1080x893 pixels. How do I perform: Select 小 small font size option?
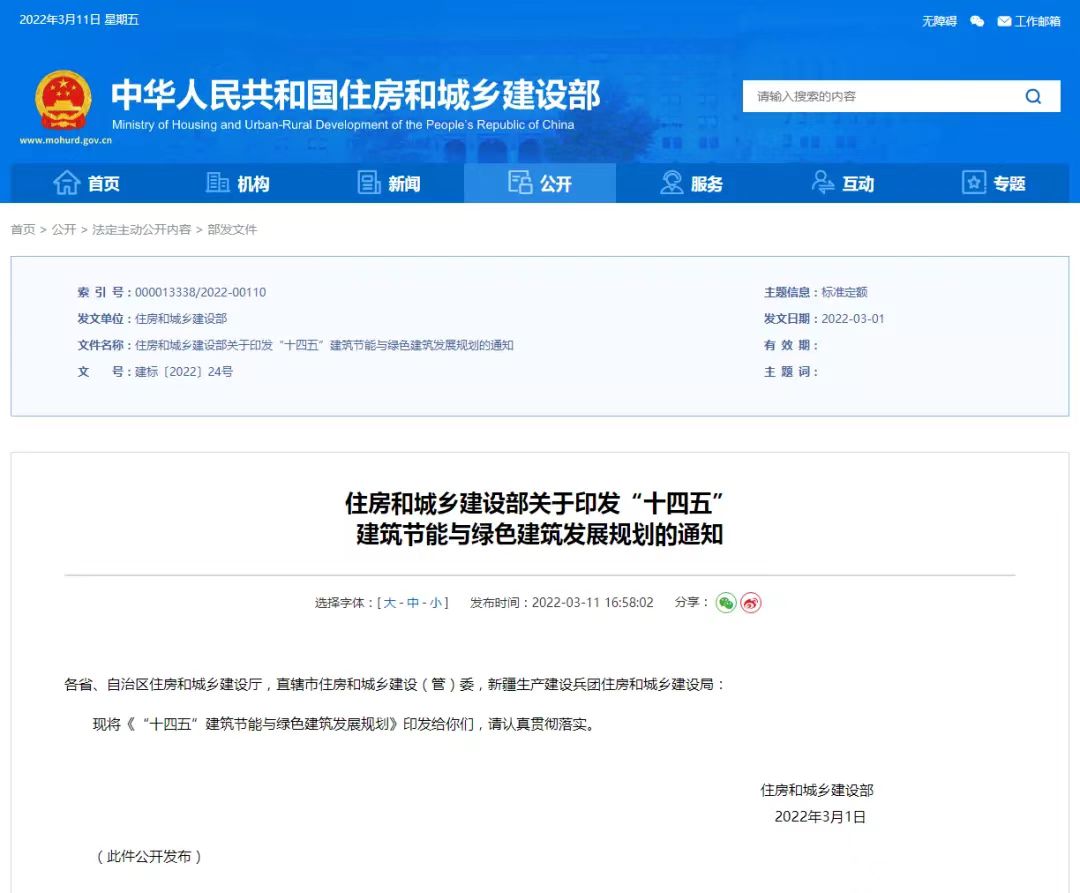pyautogui.click(x=434, y=602)
